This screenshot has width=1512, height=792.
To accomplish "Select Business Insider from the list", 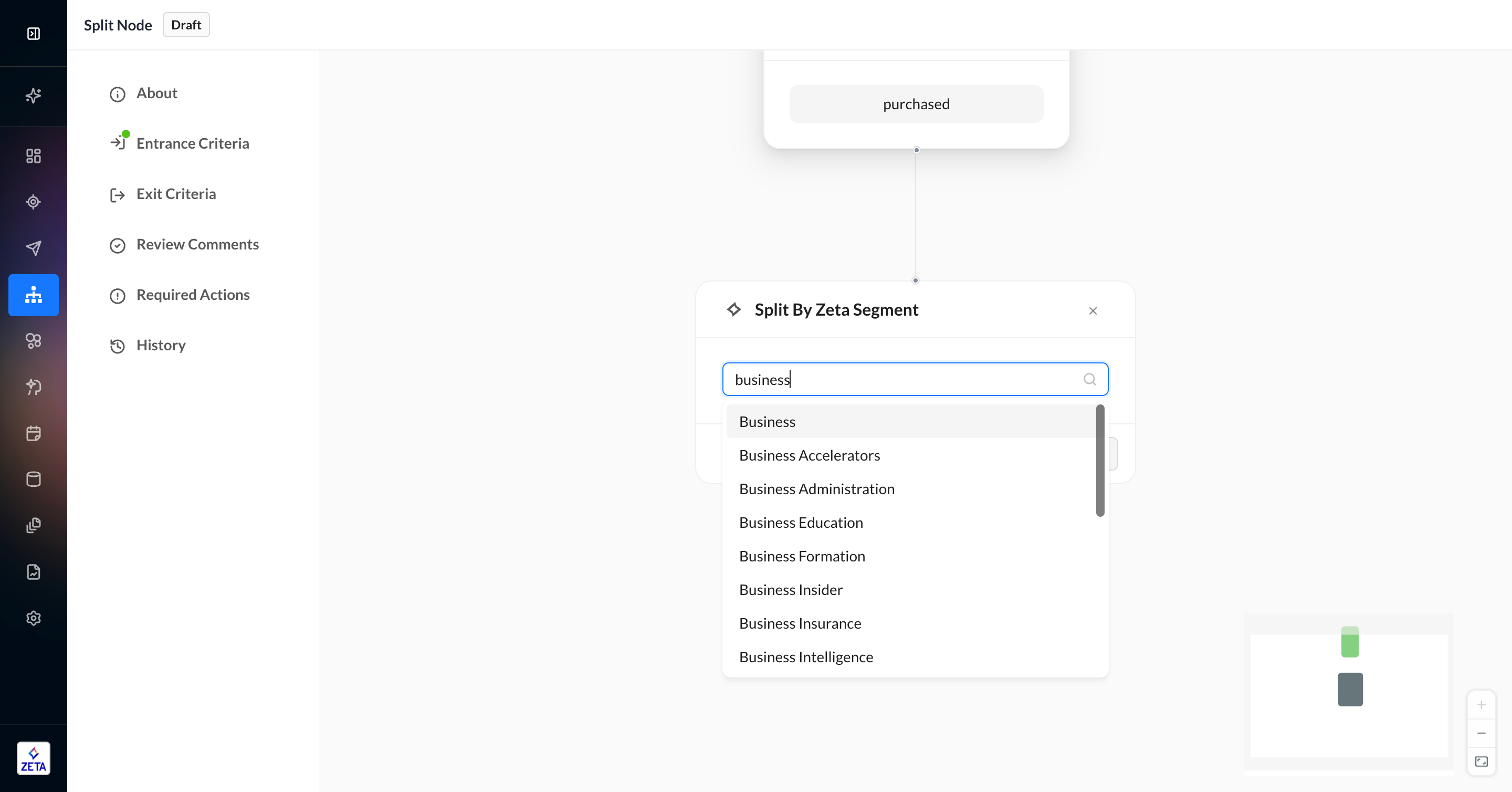I will pos(911,589).
